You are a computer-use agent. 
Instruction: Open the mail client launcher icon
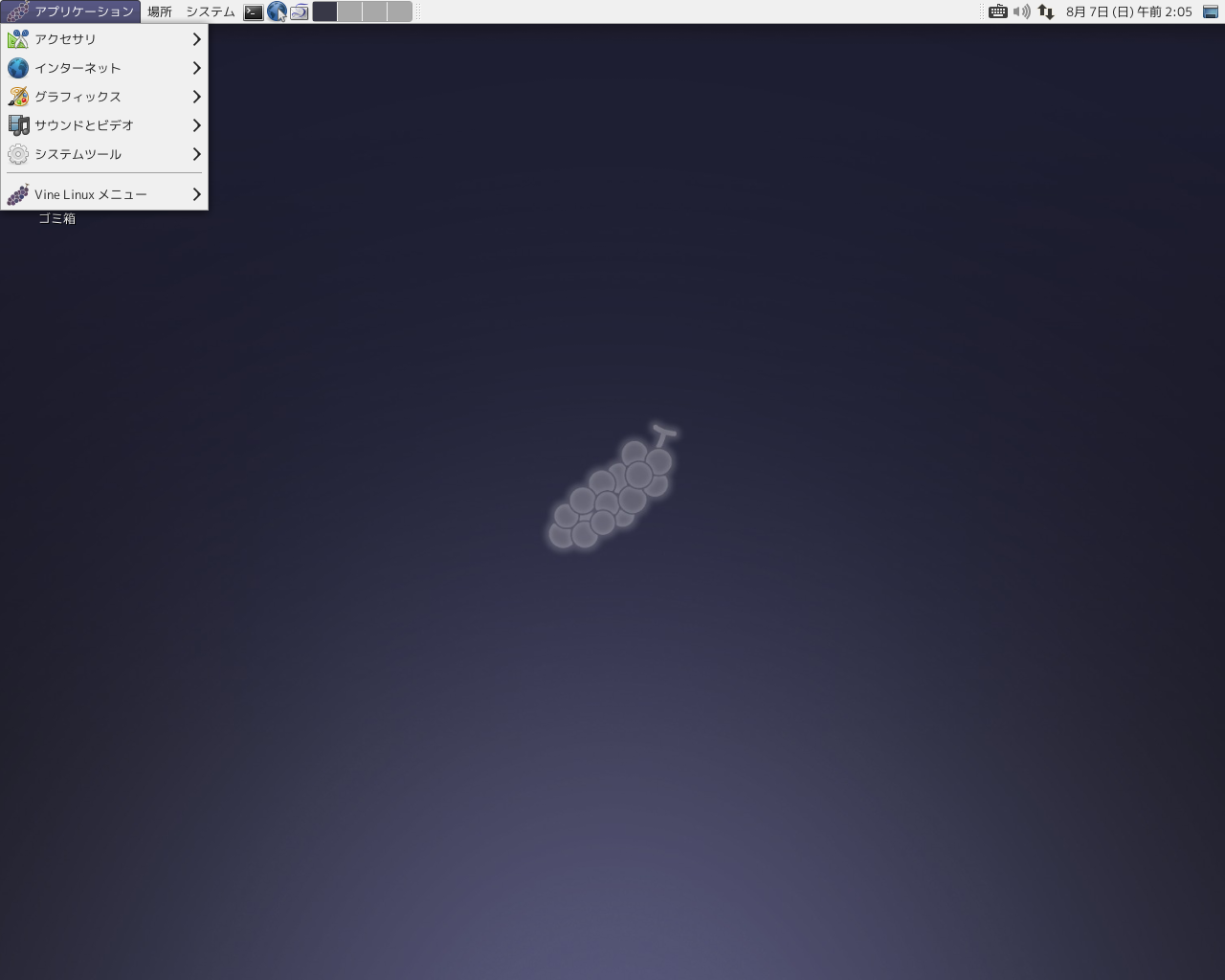pos(300,11)
